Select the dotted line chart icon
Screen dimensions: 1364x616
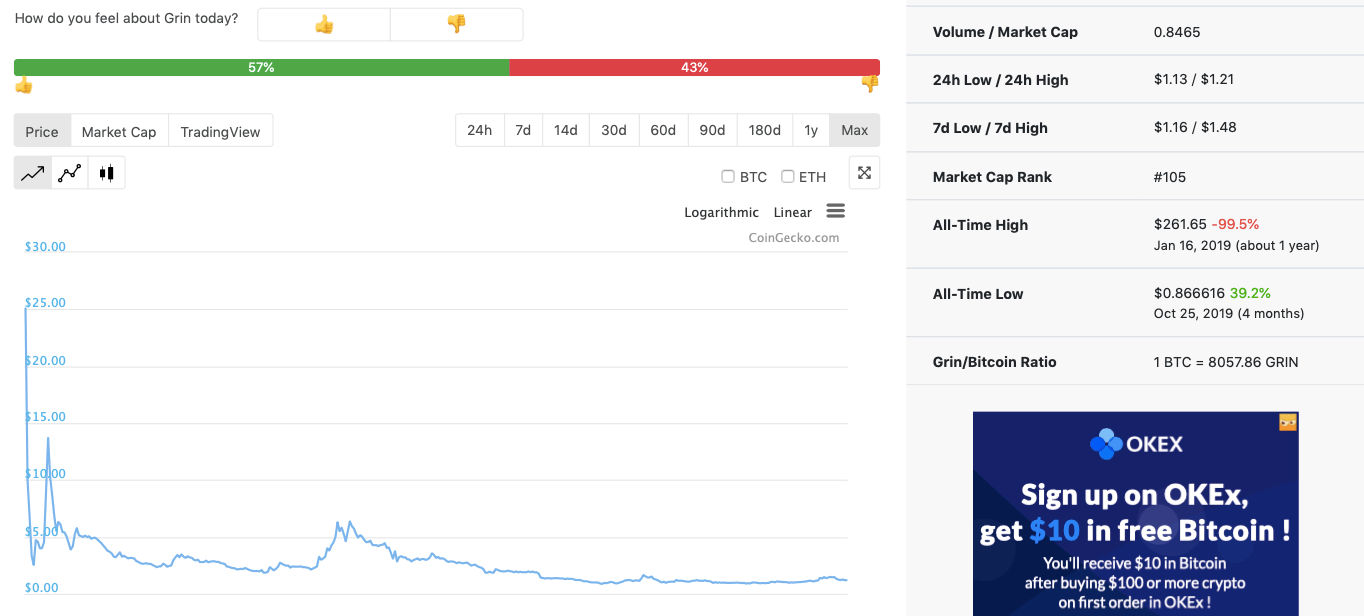coord(70,173)
